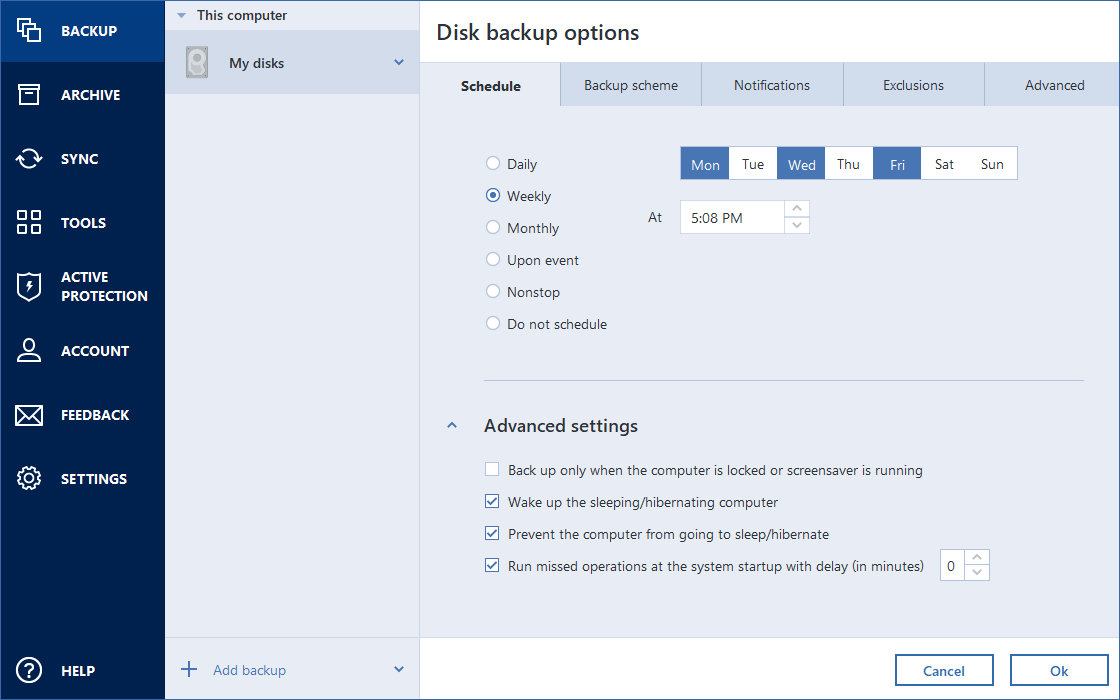
Task: Open the Archive section icon
Action: [x=29, y=95]
